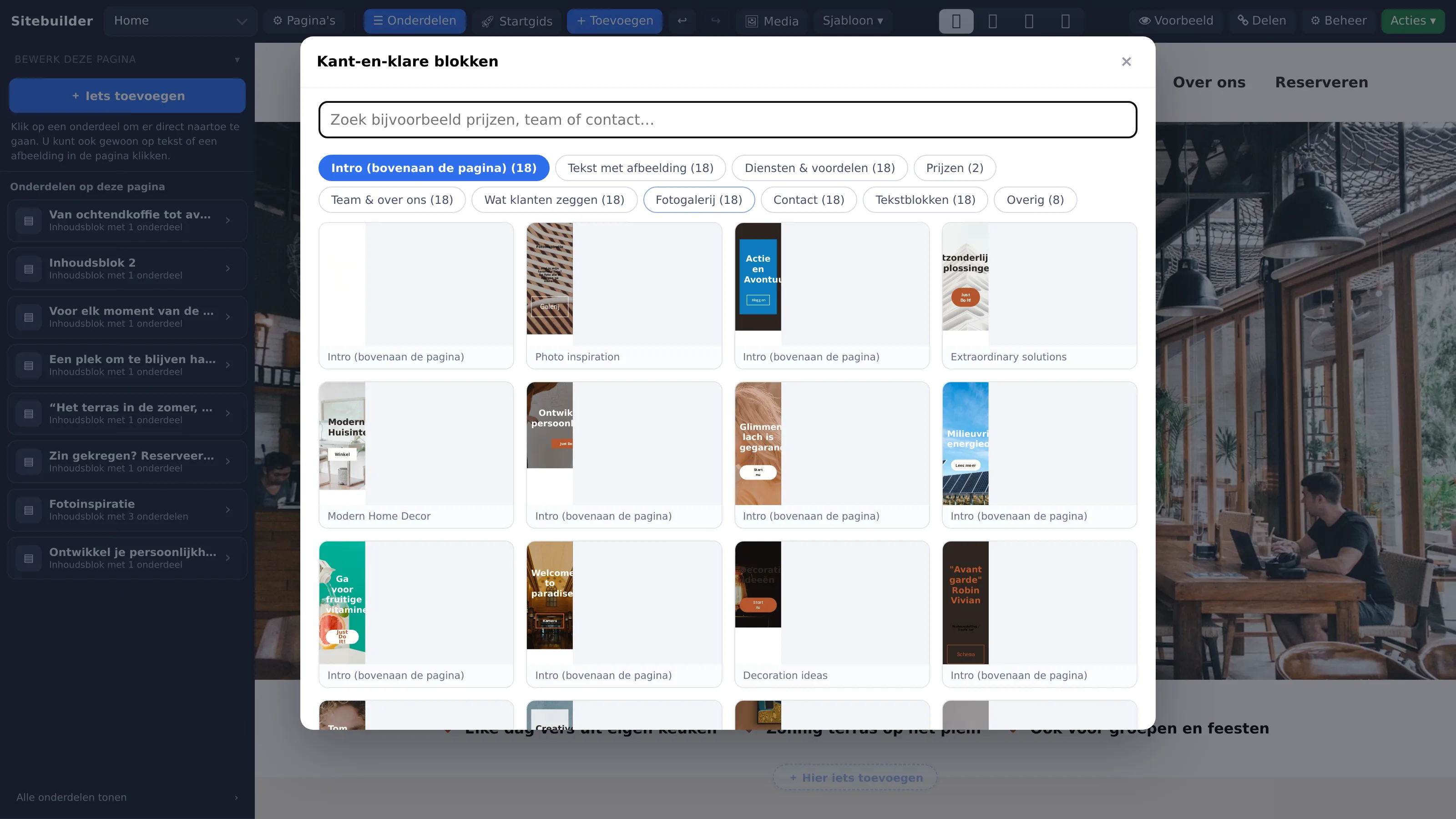Image resolution: width=1456 pixels, height=819 pixels.
Task: Select the second device preview icon
Action: (992, 21)
